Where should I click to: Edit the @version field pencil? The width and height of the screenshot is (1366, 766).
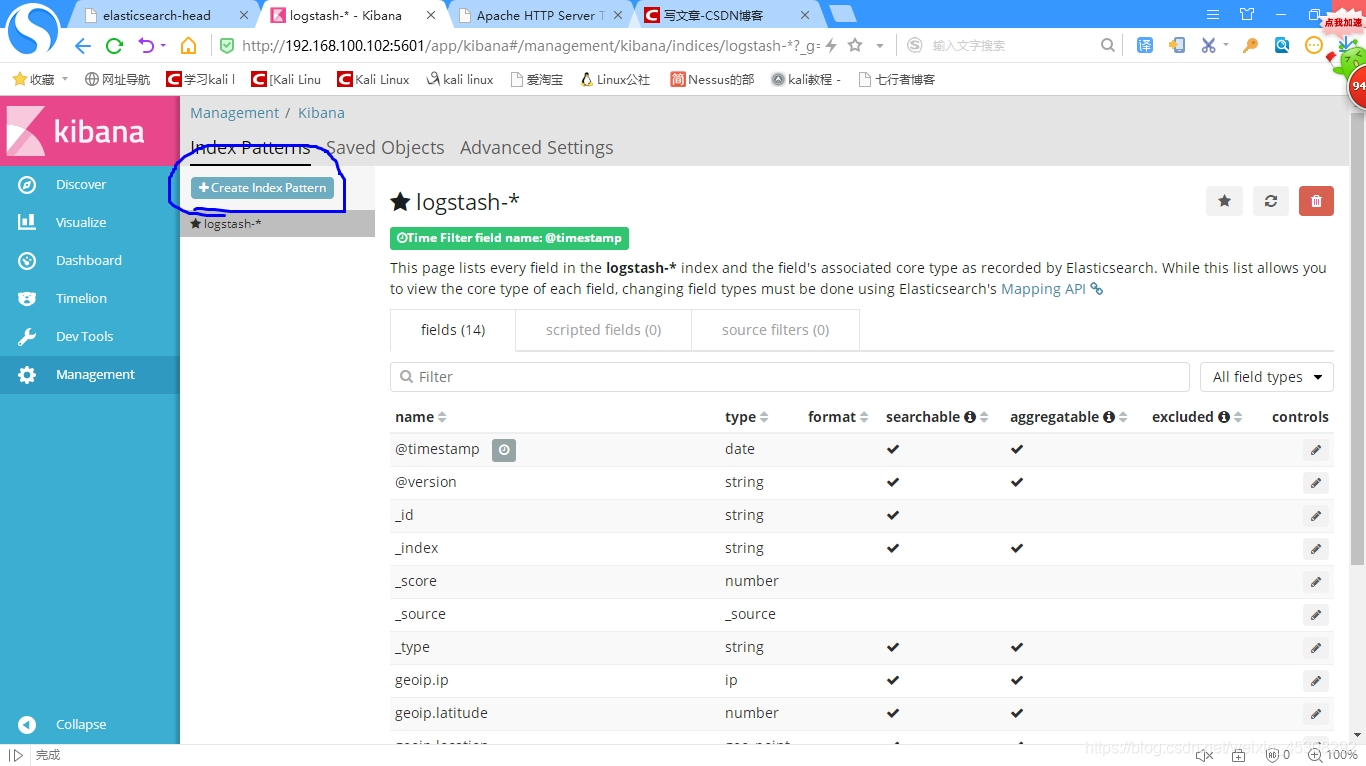coord(1316,483)
